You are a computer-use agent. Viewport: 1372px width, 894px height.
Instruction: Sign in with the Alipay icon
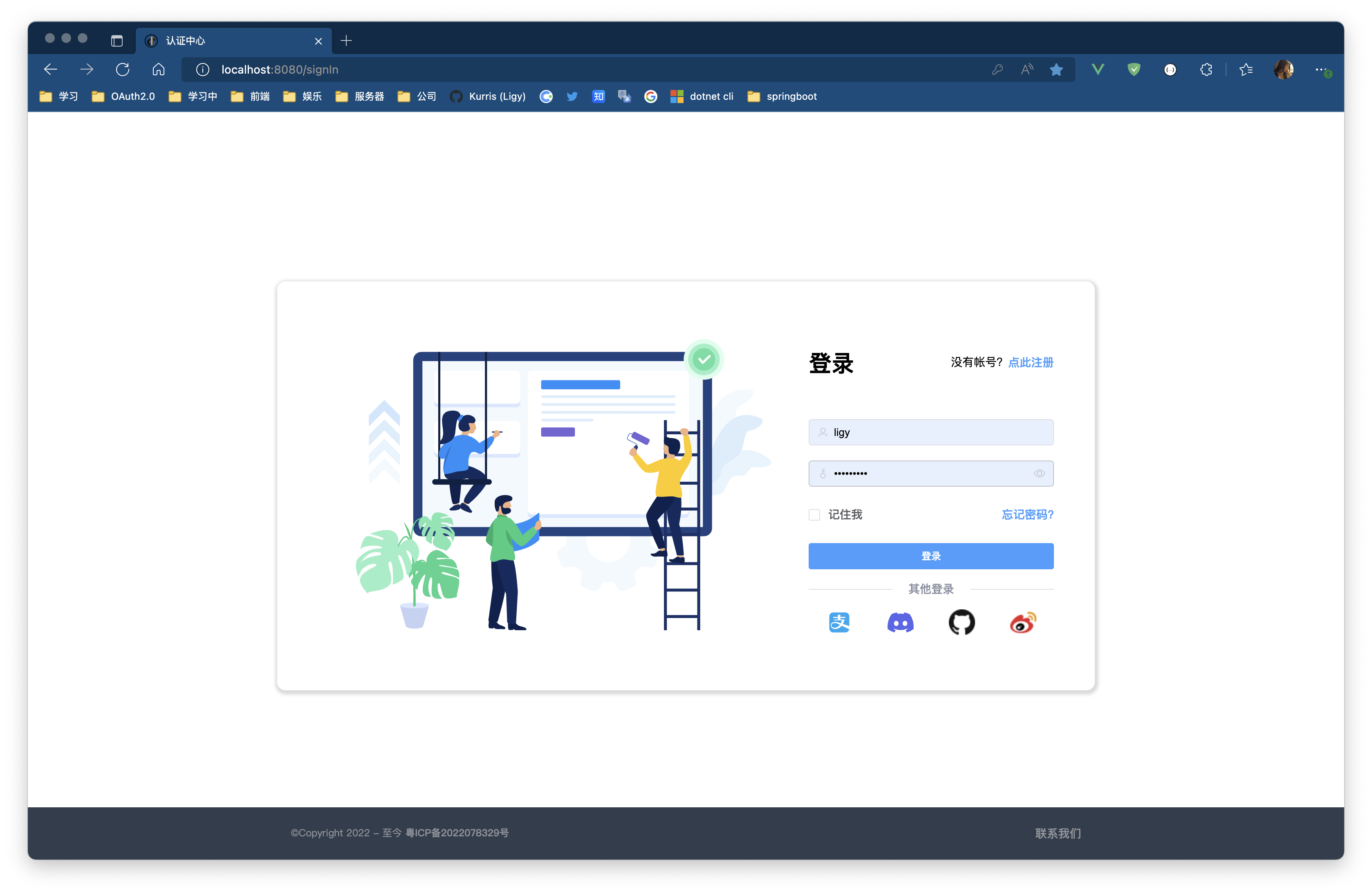[839, 622]
